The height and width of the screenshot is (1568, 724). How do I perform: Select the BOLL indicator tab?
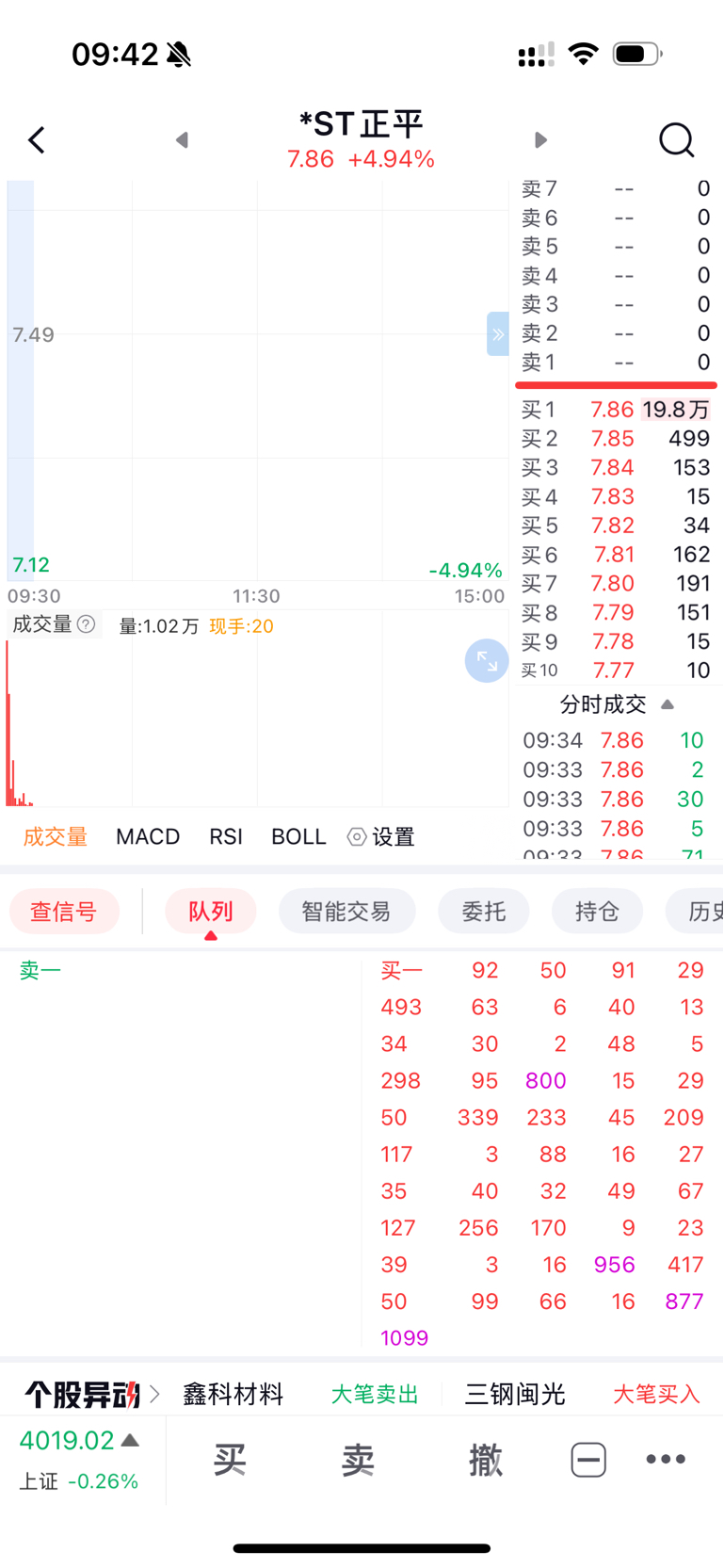(x=298, y=837)
